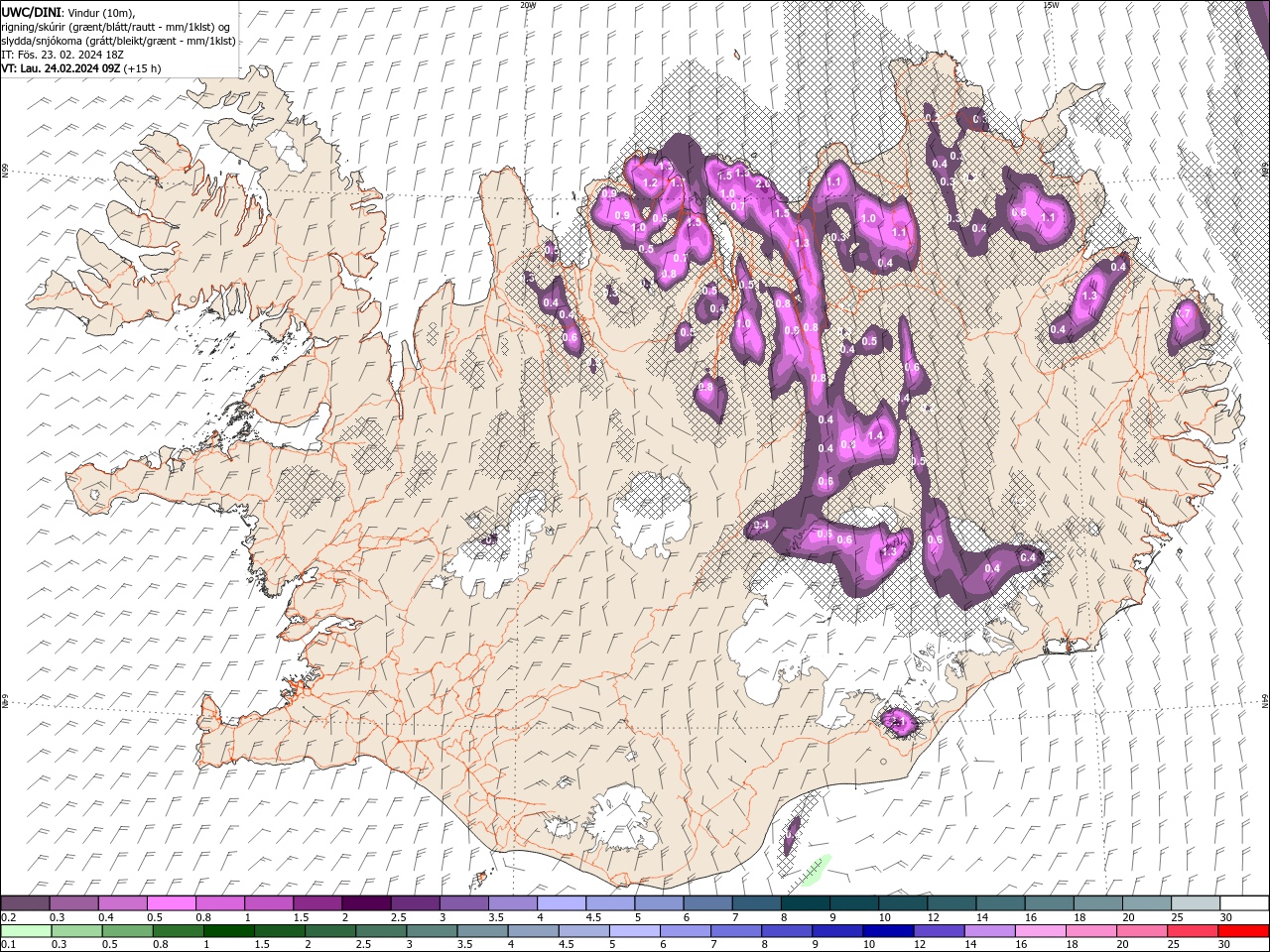
Task: Pick upper legend swatch between 18 and 20
Action: 1098,903
